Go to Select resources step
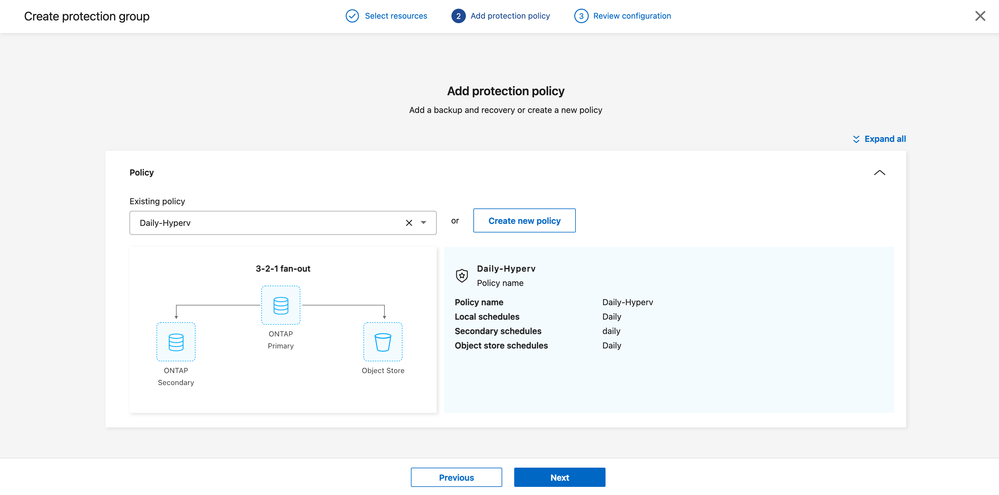 (396, 16)
